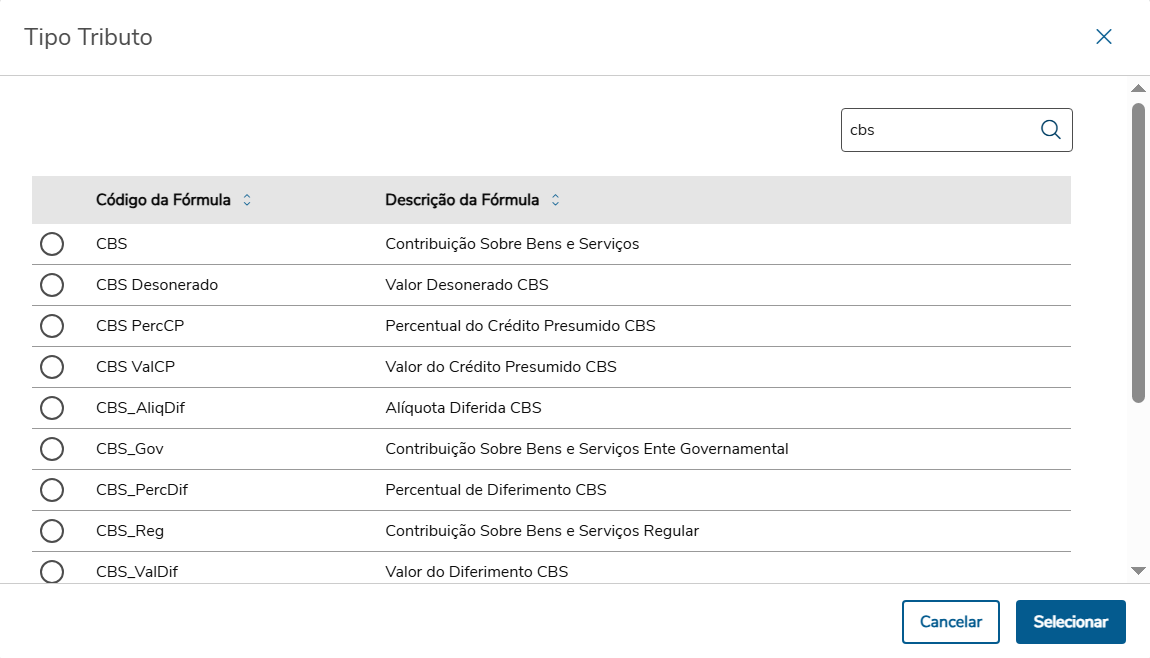The height and width of the screenshot is (658, 1150).
Task: Select the CBS radio button
Action: click(x=52, y=244)
